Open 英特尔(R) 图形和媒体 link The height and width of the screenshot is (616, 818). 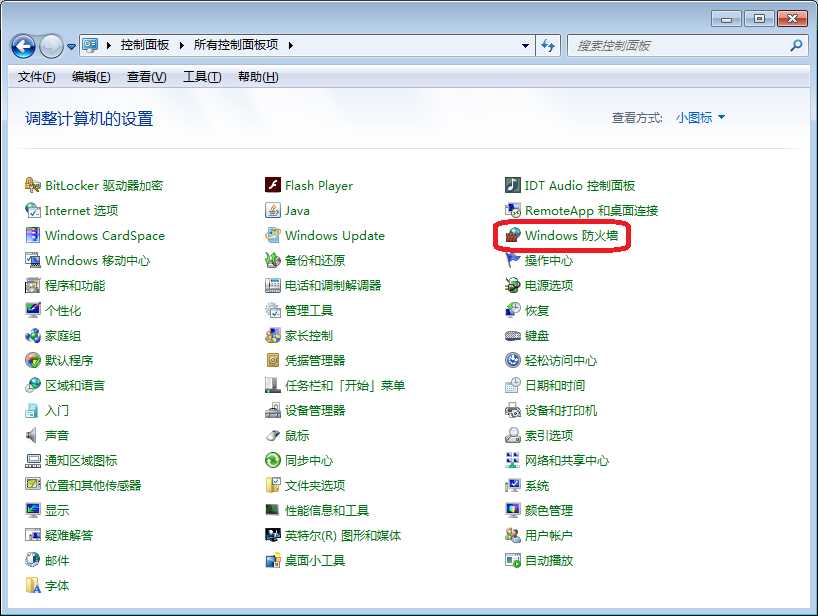coord(343,535)
